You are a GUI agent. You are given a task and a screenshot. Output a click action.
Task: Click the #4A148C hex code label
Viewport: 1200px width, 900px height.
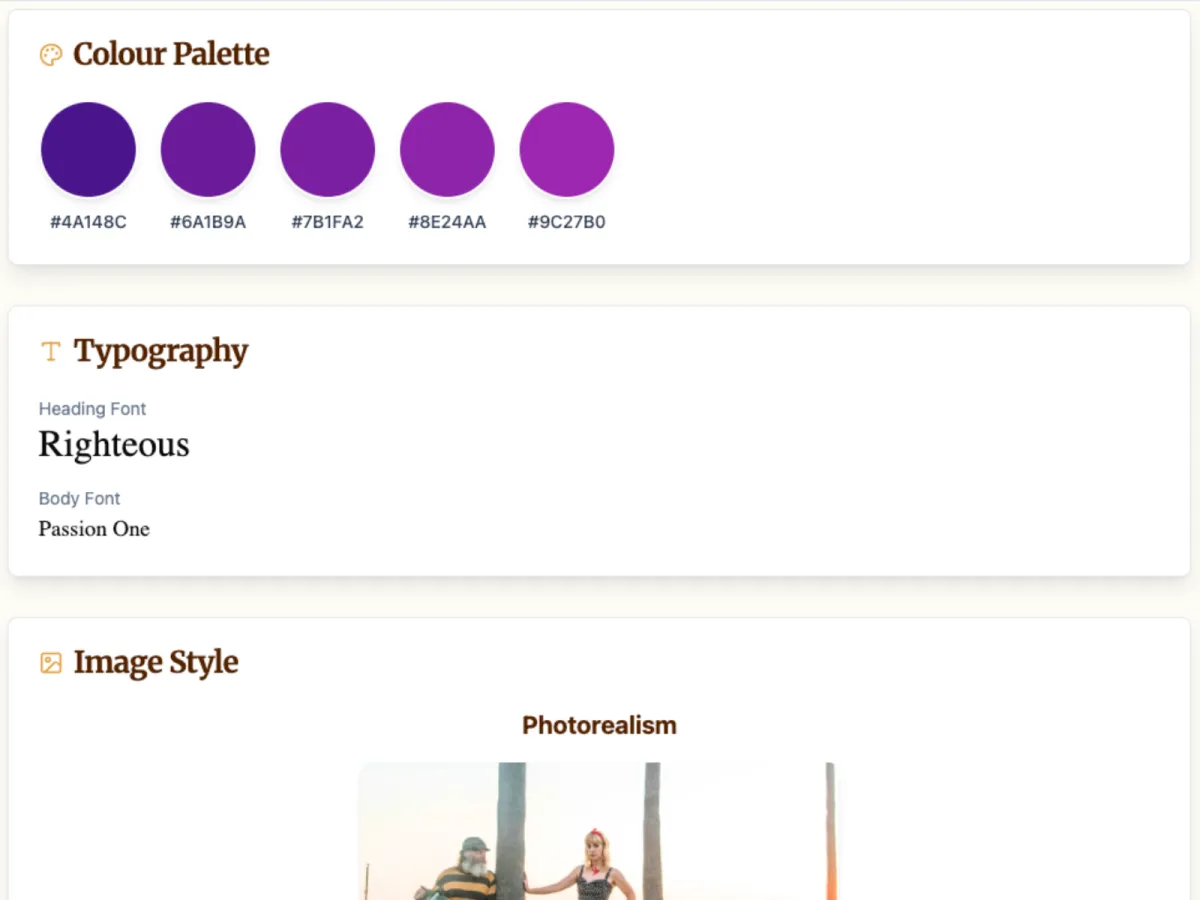88,222
